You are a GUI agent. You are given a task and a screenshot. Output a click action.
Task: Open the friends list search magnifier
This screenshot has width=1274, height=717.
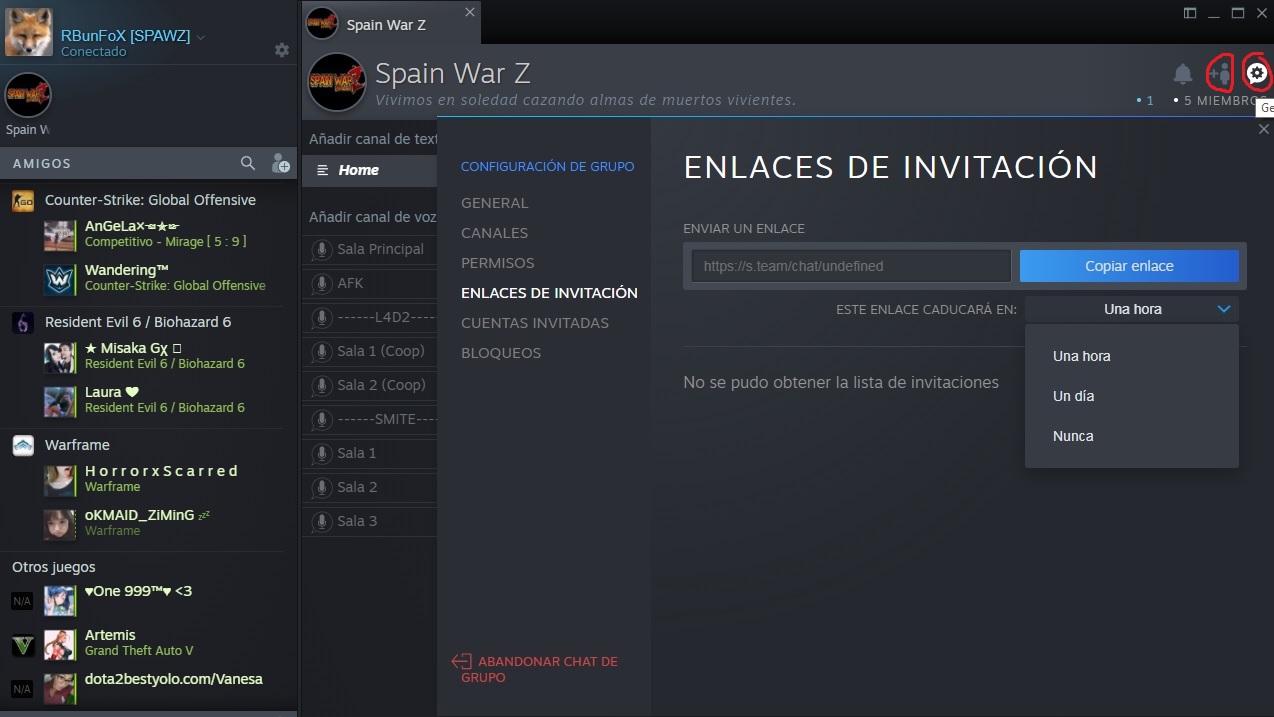(248, 163)
